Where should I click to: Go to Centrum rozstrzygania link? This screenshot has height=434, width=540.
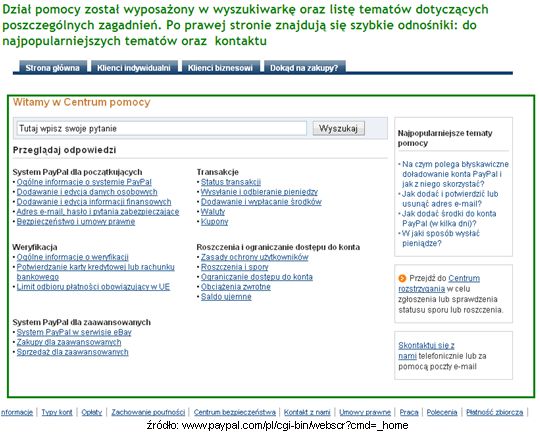click(439, 283)
